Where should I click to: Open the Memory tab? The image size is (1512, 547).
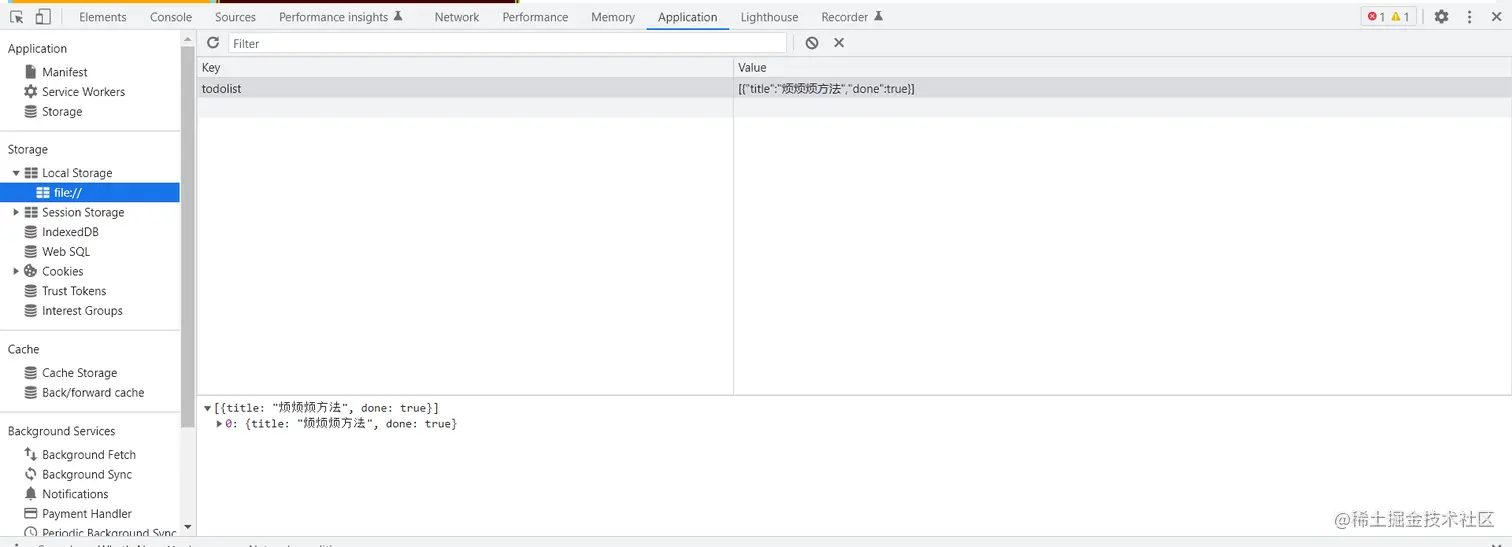(613, 17)
